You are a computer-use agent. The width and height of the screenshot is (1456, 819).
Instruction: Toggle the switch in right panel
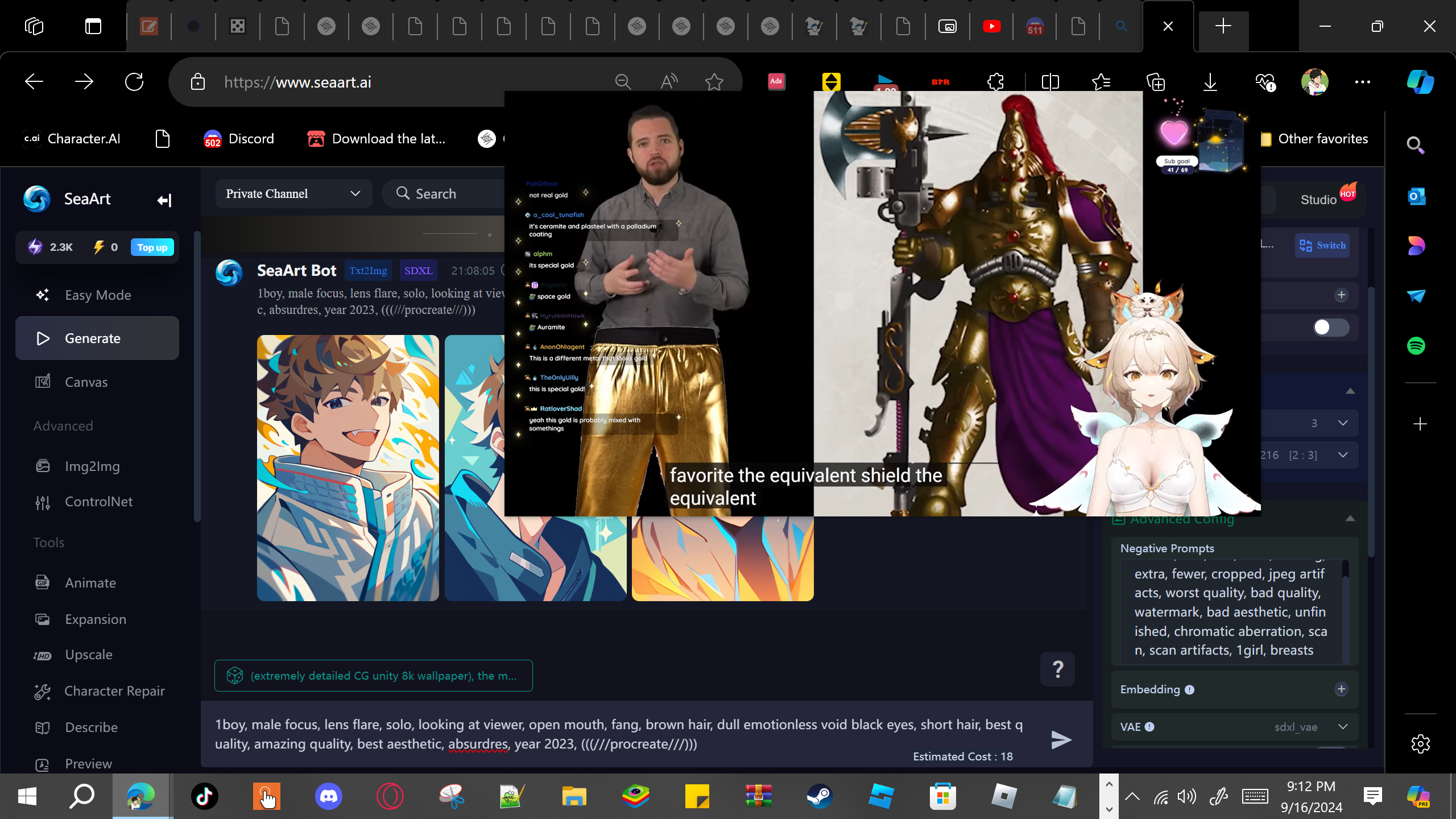[1331, 328]
